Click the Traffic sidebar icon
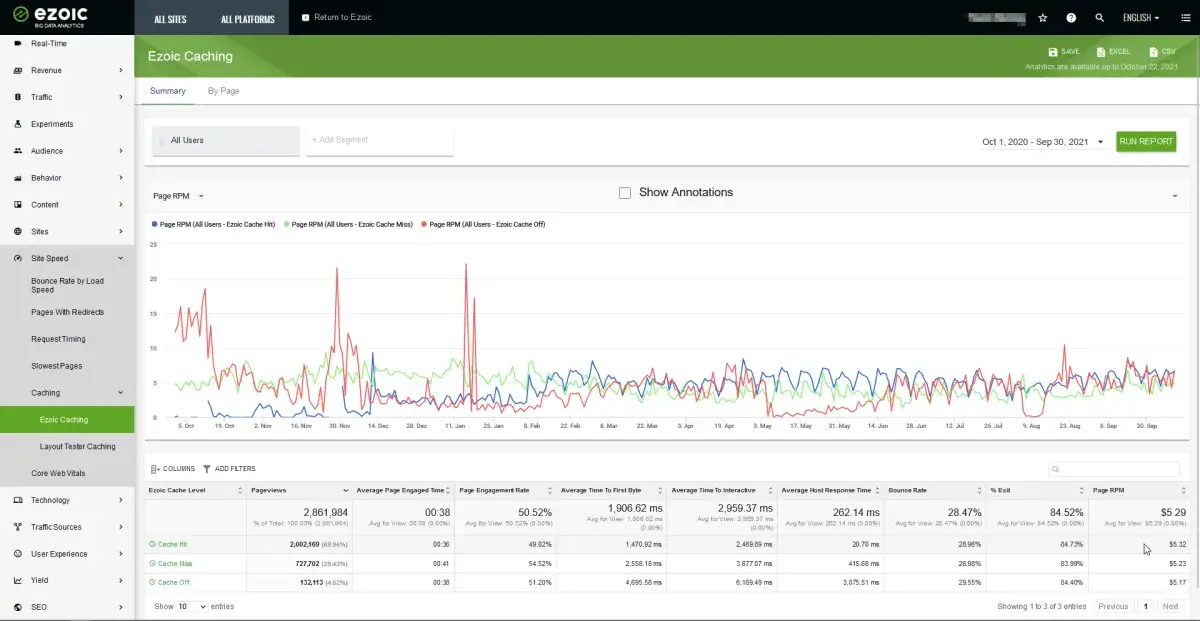Screen dimensions: 1200x621 [x=19, y=97]
